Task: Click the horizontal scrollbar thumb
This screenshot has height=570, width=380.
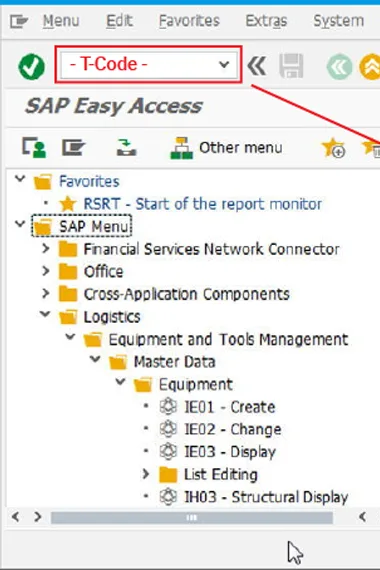Action: click(192, 517)
